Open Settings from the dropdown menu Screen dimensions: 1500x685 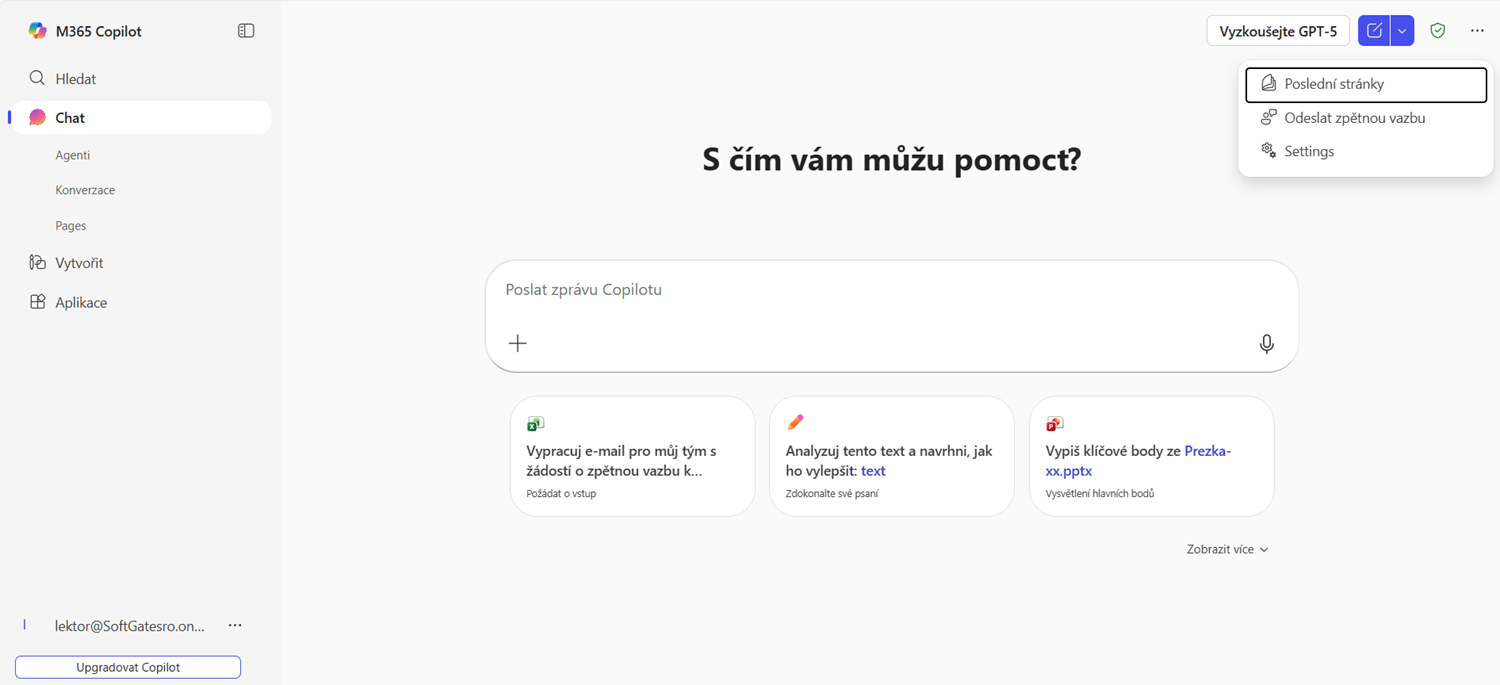click(x=1309, y=151)
